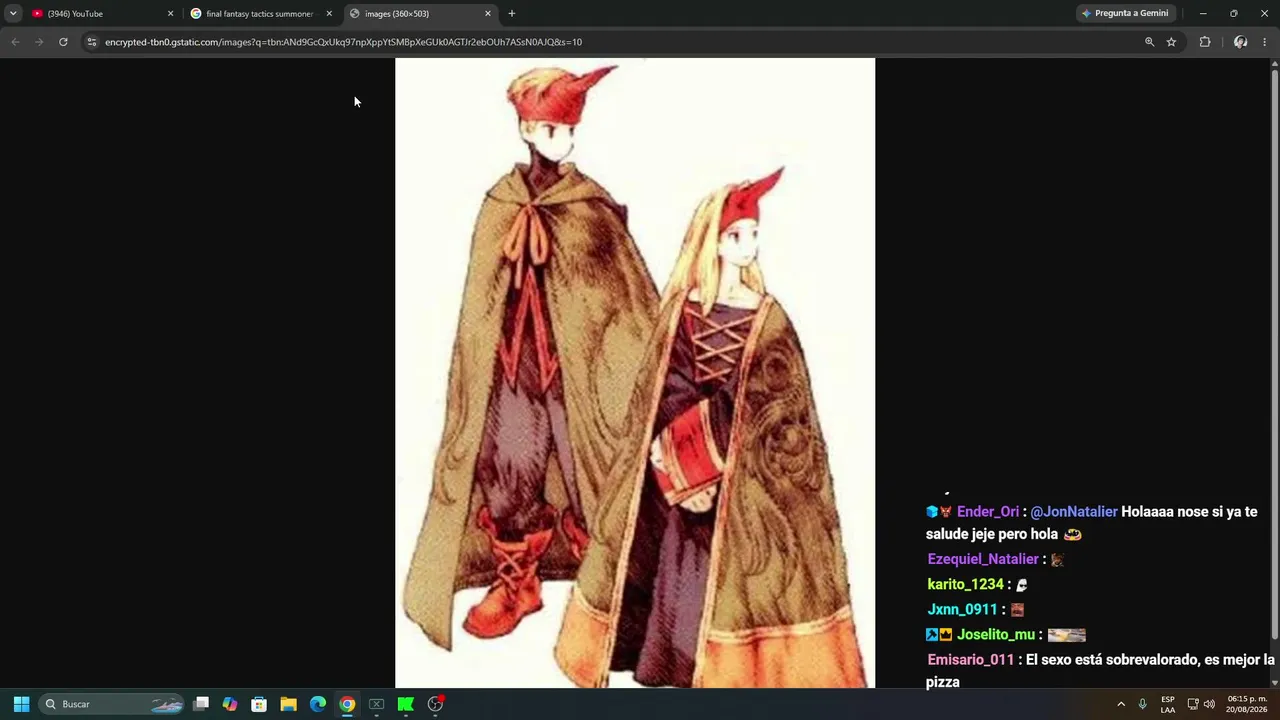Open the Chrome profile avatar
Viewport: 1280px width, 720px height.
pos(1240,42)
